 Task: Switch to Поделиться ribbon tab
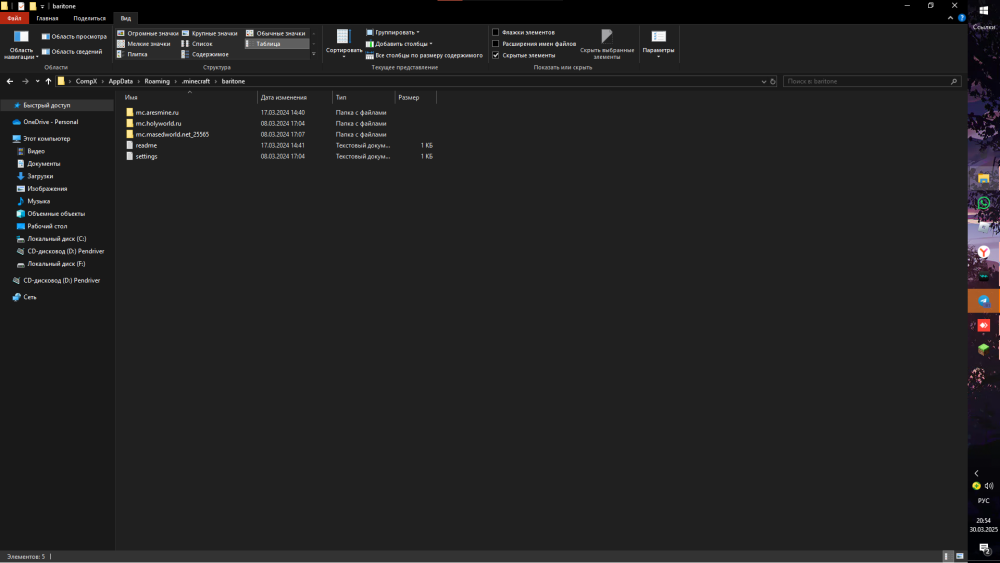click(x=89, y=18)
